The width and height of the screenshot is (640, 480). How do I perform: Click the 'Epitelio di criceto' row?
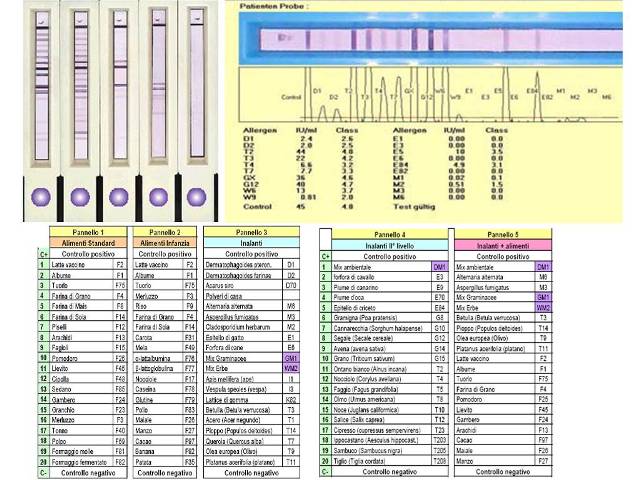coord(390,308)
